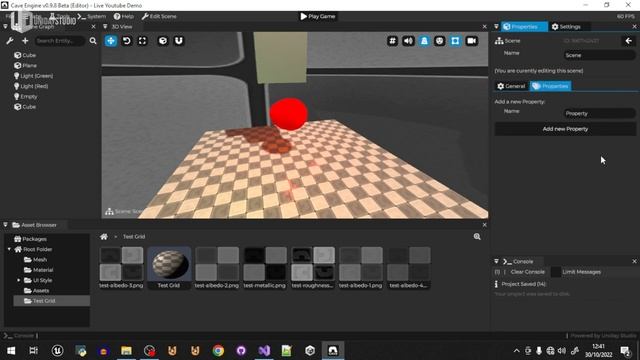Screen dimensions: 640x360
Task: Click the asset browser zoom magnifier
Action: click(477, 237)
